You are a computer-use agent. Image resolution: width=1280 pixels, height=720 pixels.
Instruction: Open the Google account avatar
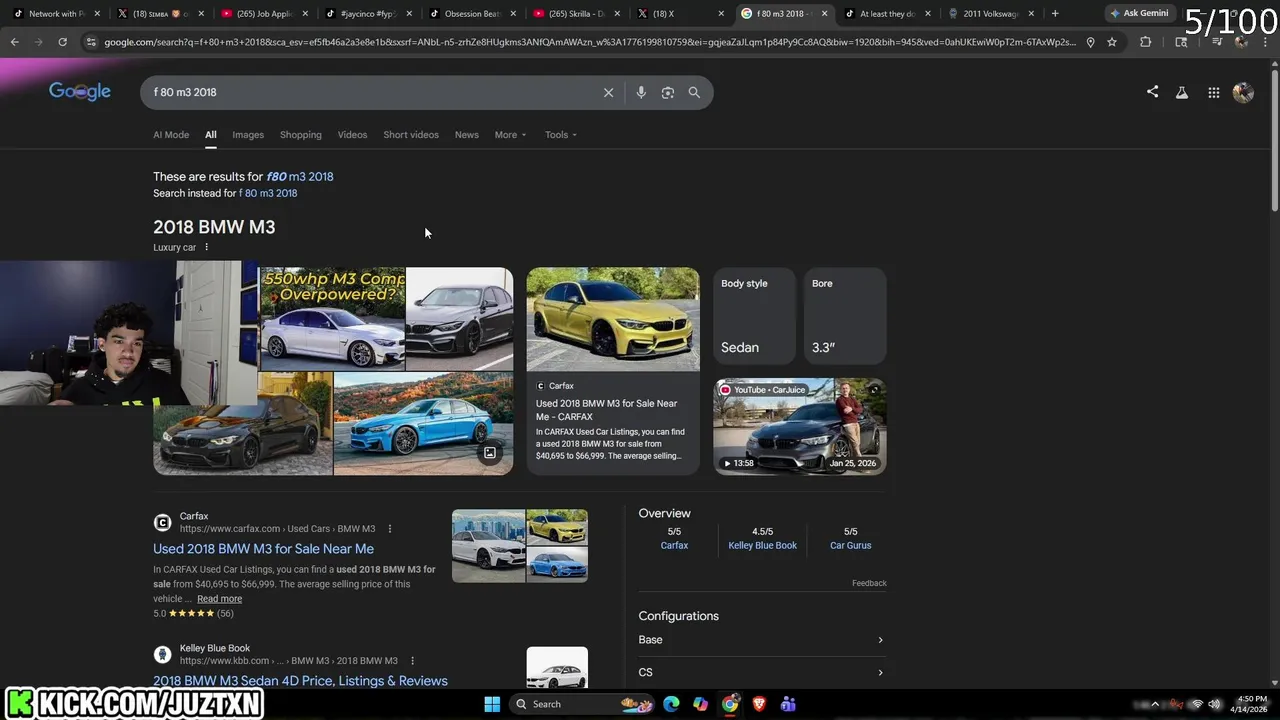click(1243, 92)
